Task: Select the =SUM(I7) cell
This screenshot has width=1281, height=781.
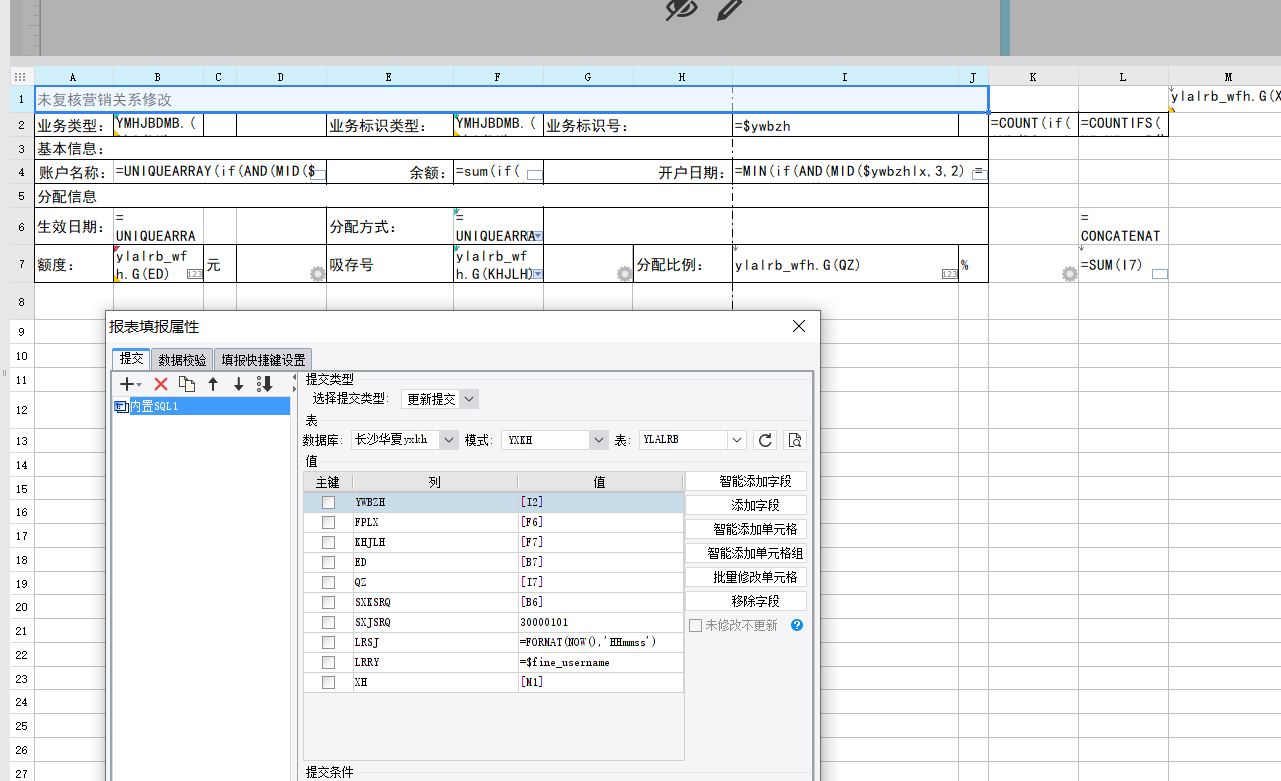Action: point(1123,264)
